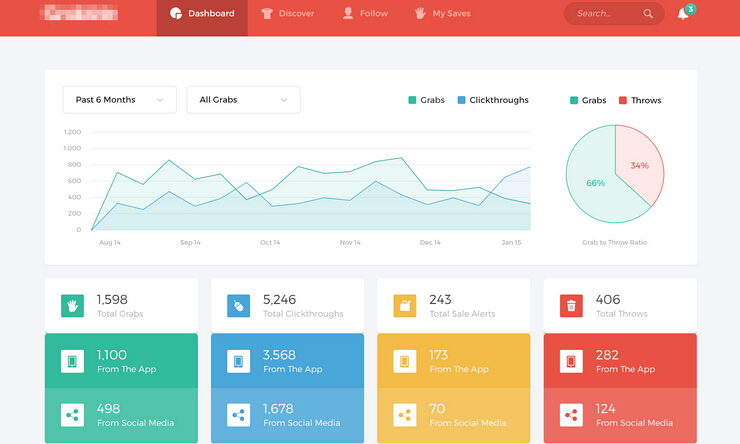This screenshot has height=444, width=740.
Task: Click the Dashboard pie chart icon
Action: (x=176, y=13)
